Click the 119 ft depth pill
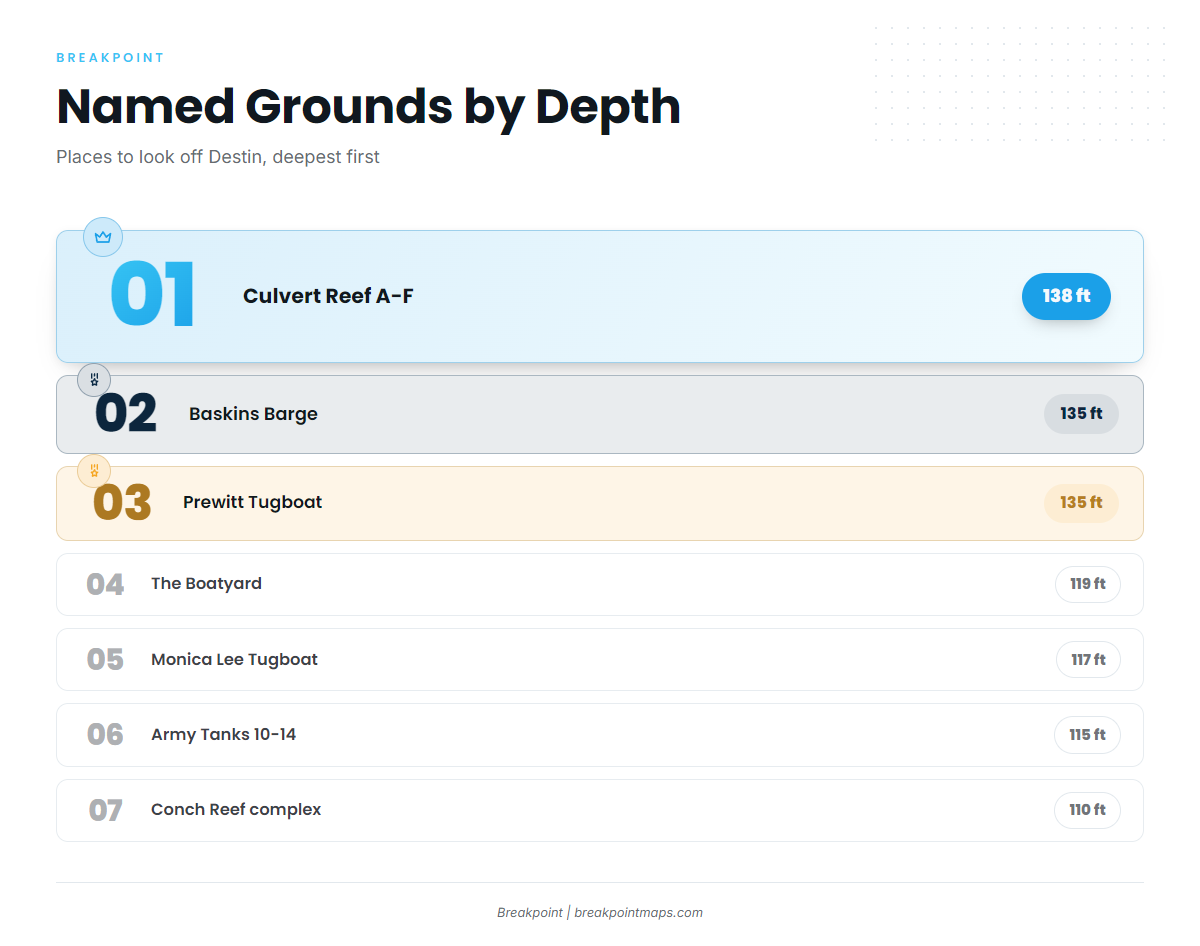 pyautogui.click(x=1087, y=584)
